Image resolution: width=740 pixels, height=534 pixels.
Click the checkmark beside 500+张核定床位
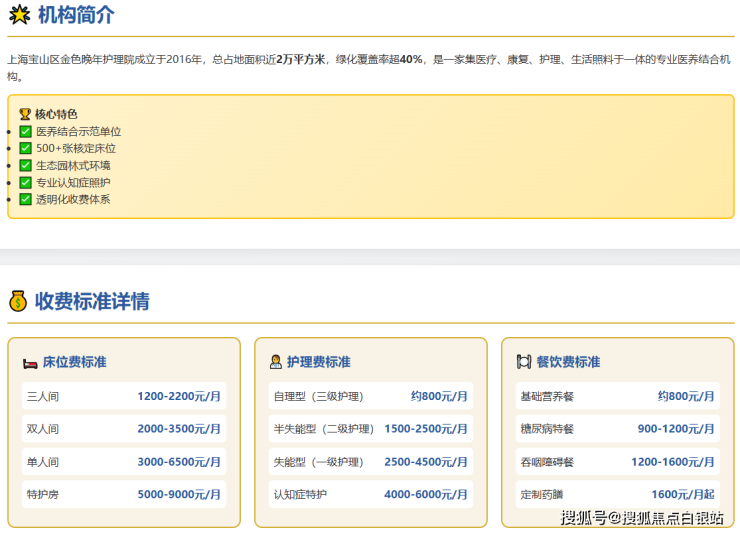26,148
